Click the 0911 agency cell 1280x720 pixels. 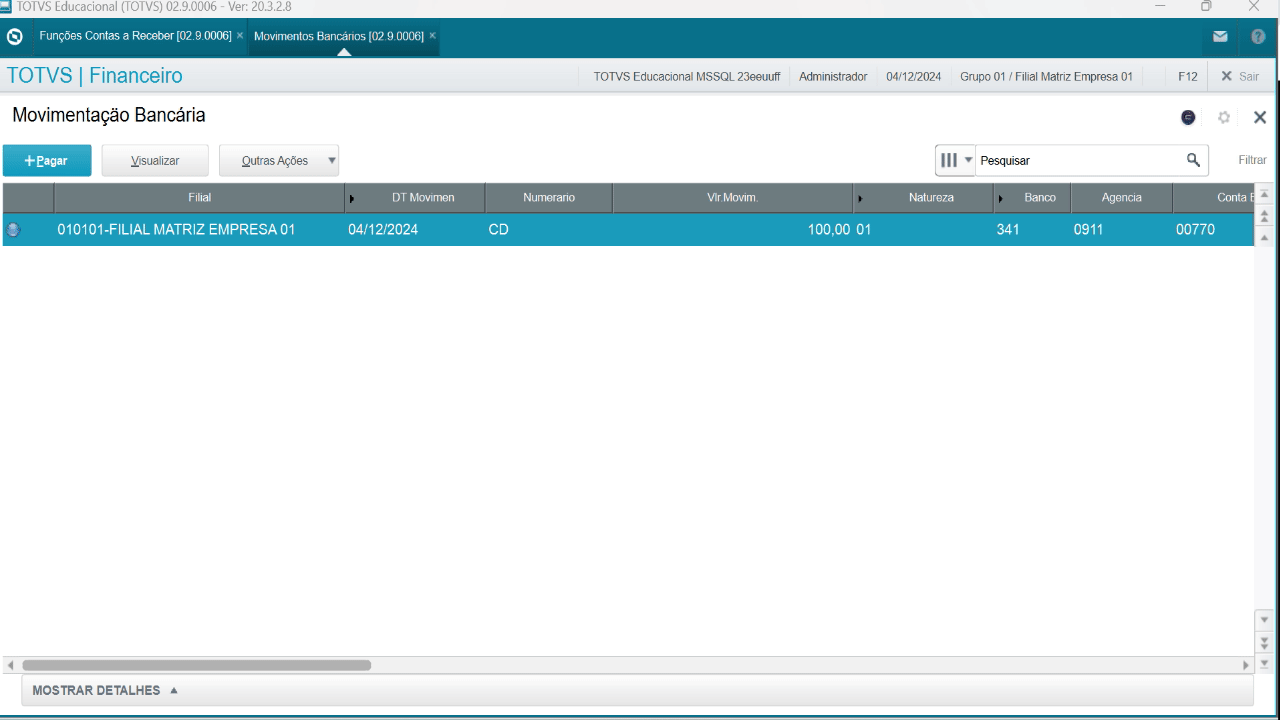point(1121,229)
